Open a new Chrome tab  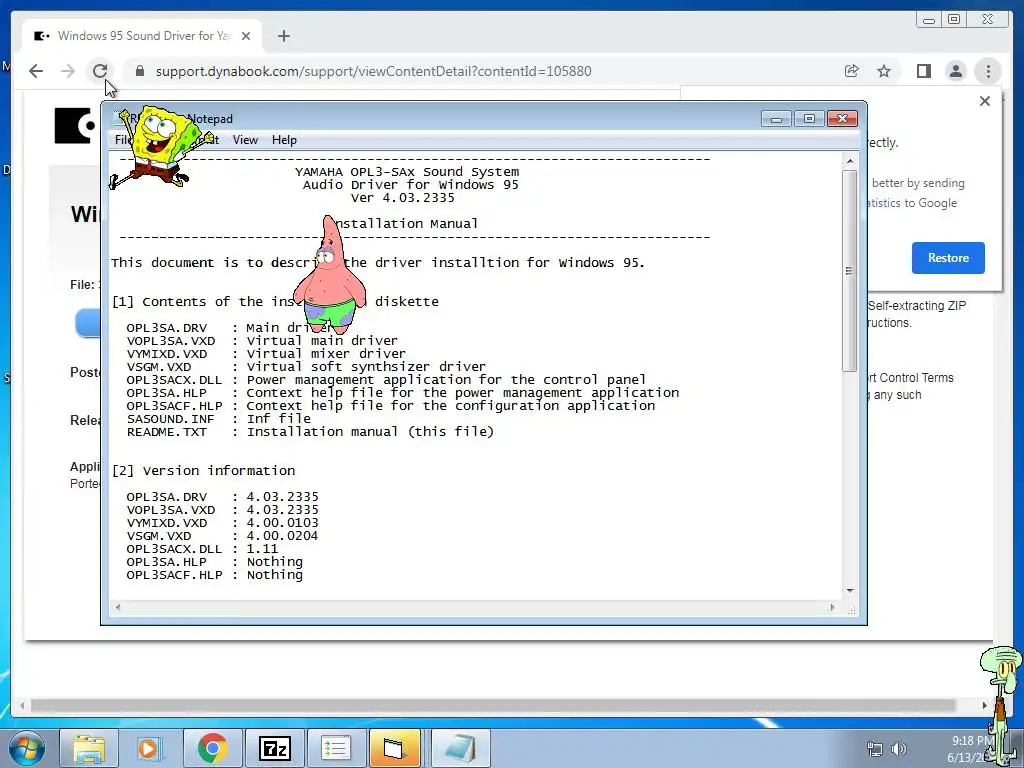pyautogui.click(x=283, y=36)
